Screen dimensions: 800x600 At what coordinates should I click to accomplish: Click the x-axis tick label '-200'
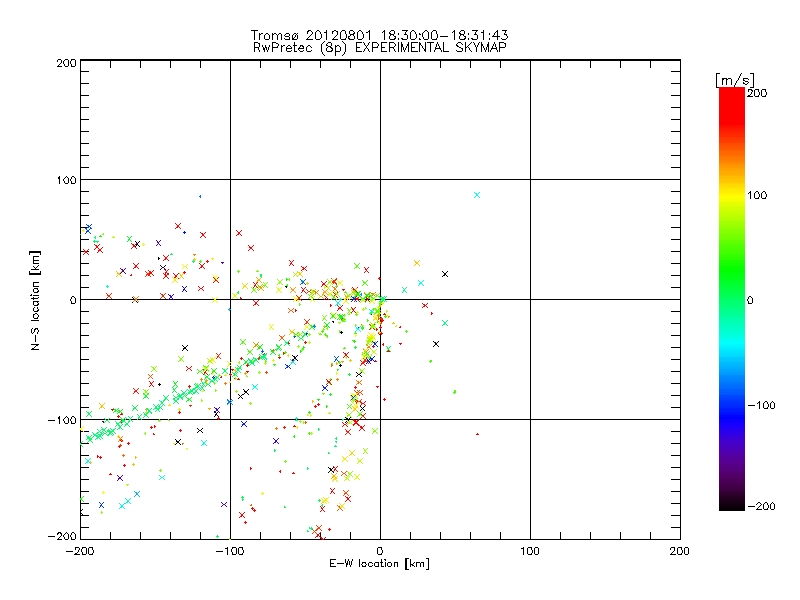click(80, 551)
